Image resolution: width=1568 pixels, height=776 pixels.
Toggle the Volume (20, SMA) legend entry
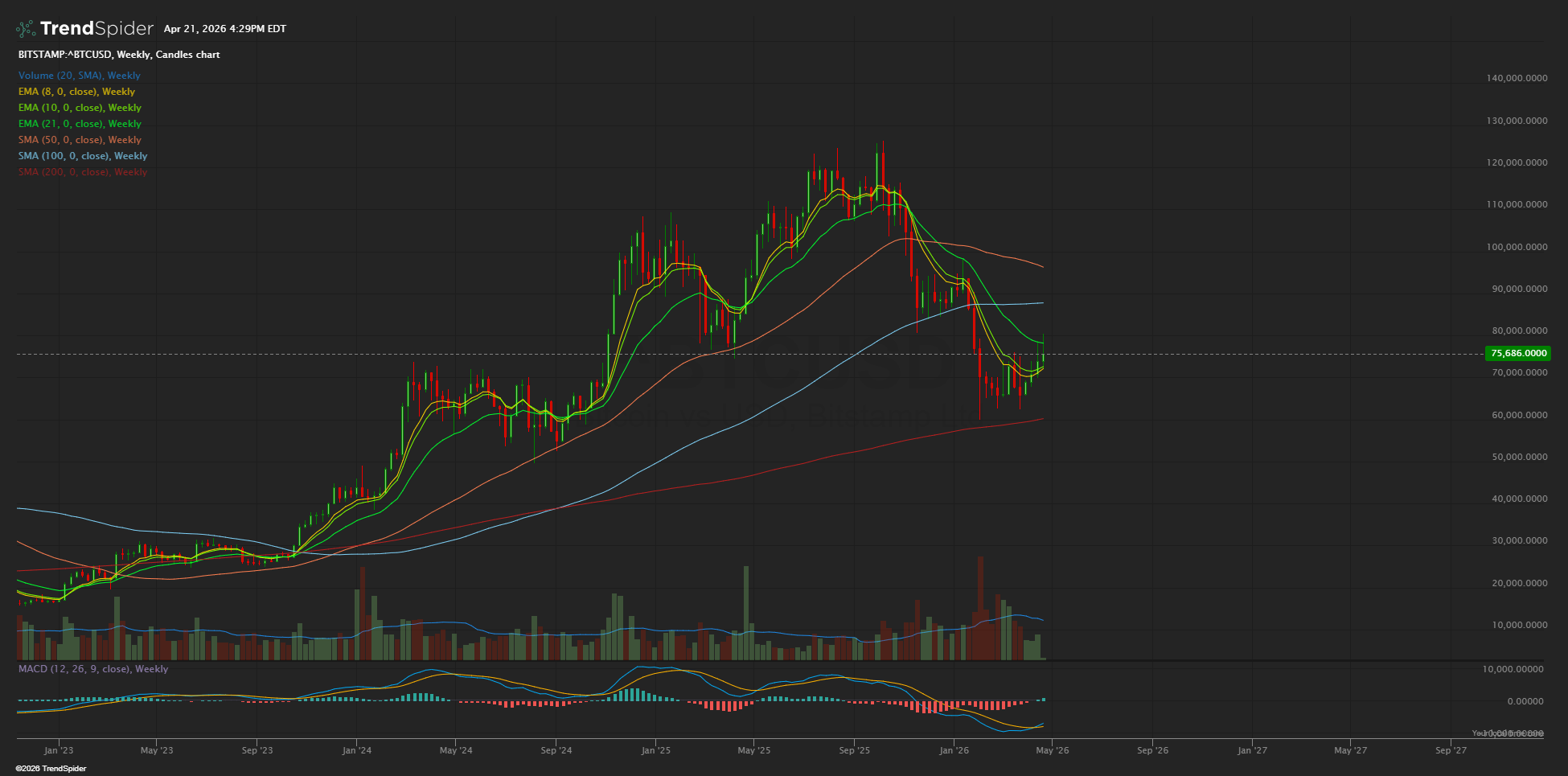79,76
